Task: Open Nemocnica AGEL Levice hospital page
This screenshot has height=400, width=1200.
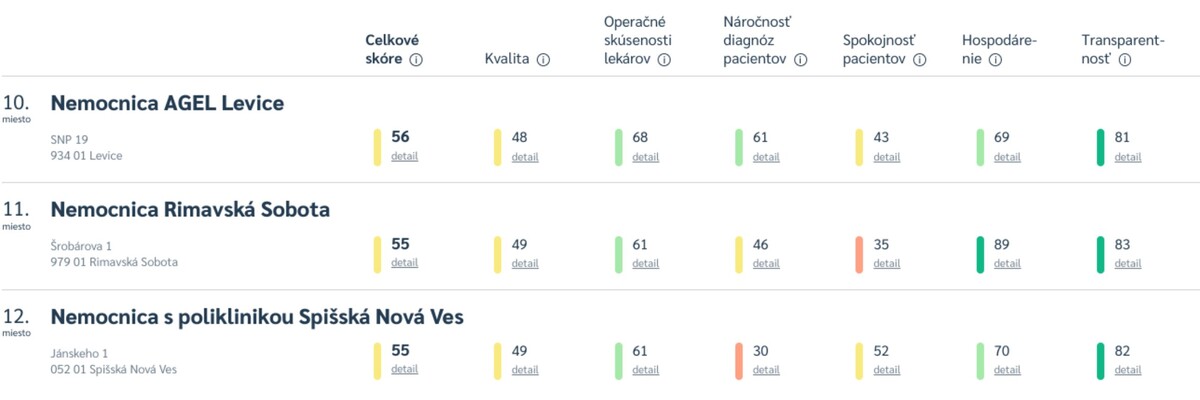Action: (x=167, y=103)
